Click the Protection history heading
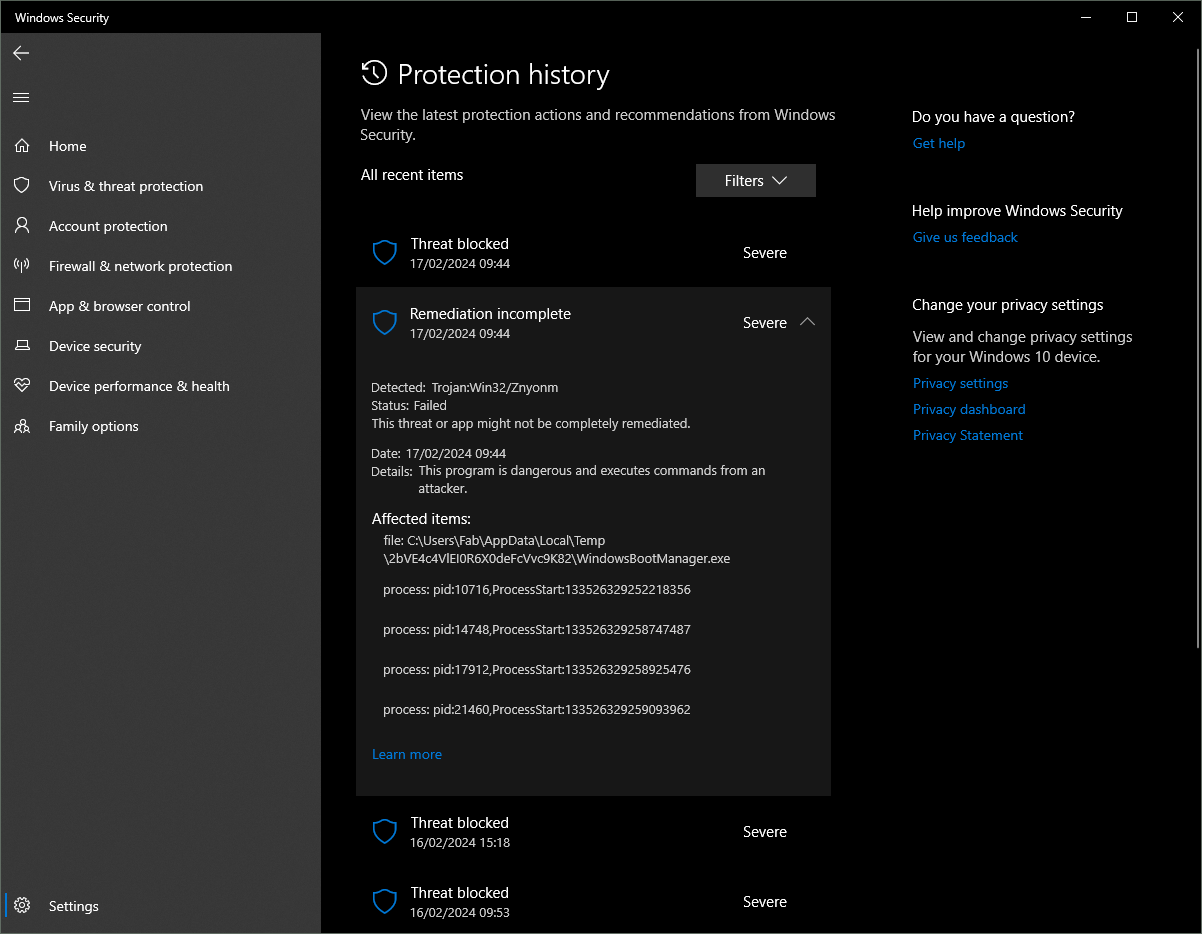This screenshot has width=1202, height=934. click(504, 75)
